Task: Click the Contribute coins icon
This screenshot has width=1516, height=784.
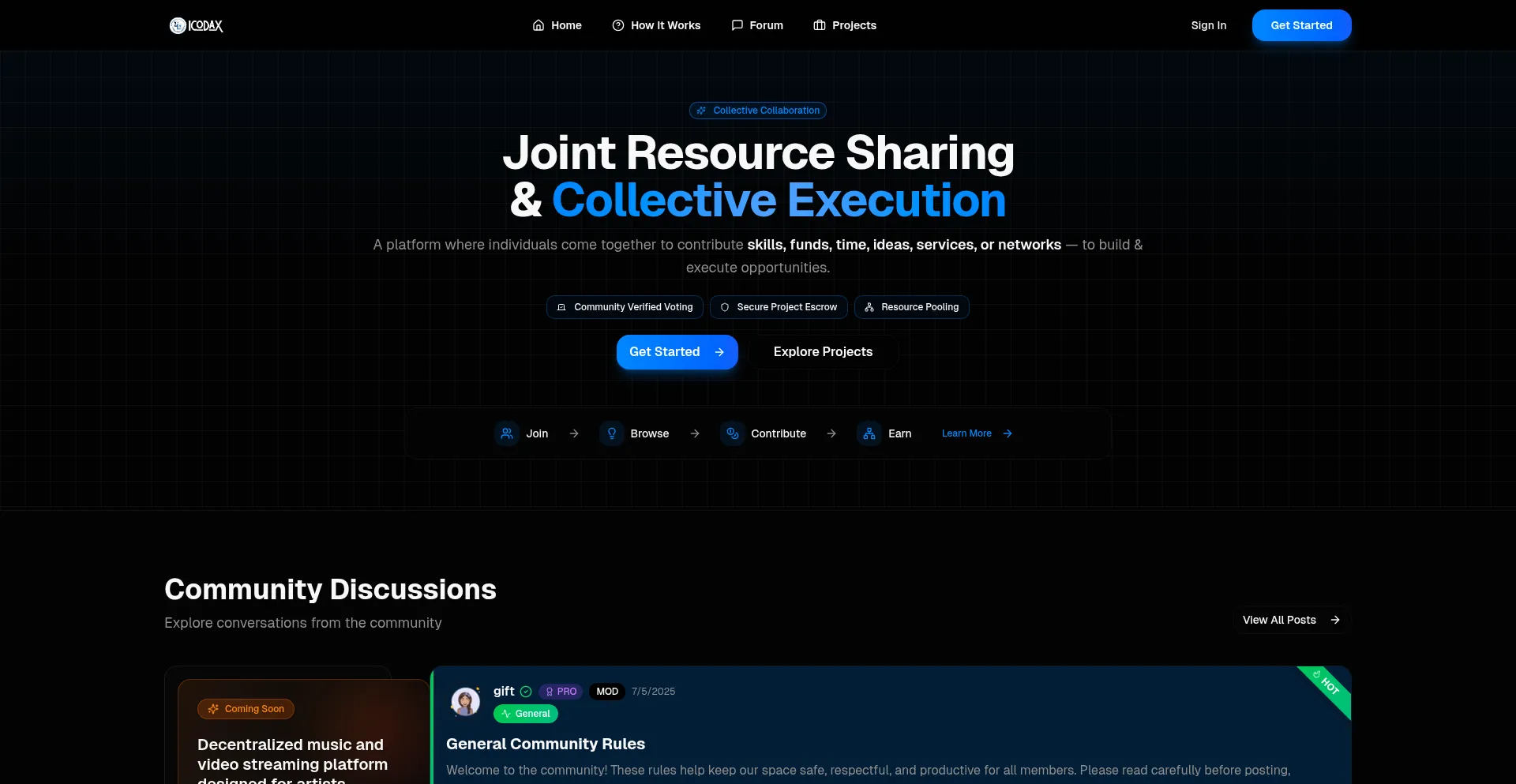Action: (x=732, y=433)
